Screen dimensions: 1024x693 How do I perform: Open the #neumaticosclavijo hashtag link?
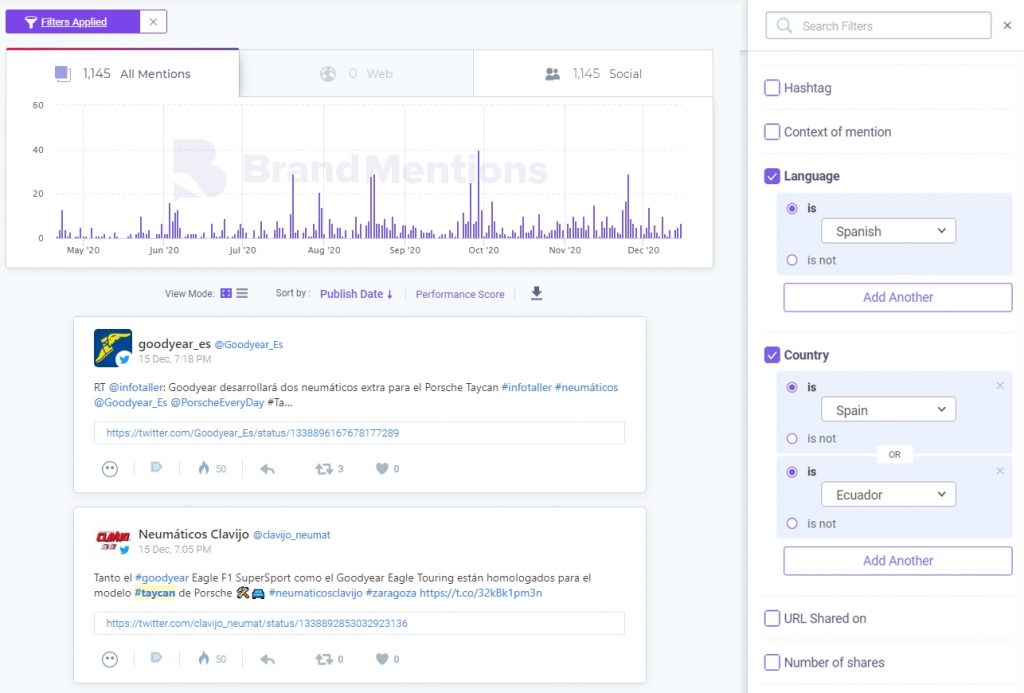[315, 593]
